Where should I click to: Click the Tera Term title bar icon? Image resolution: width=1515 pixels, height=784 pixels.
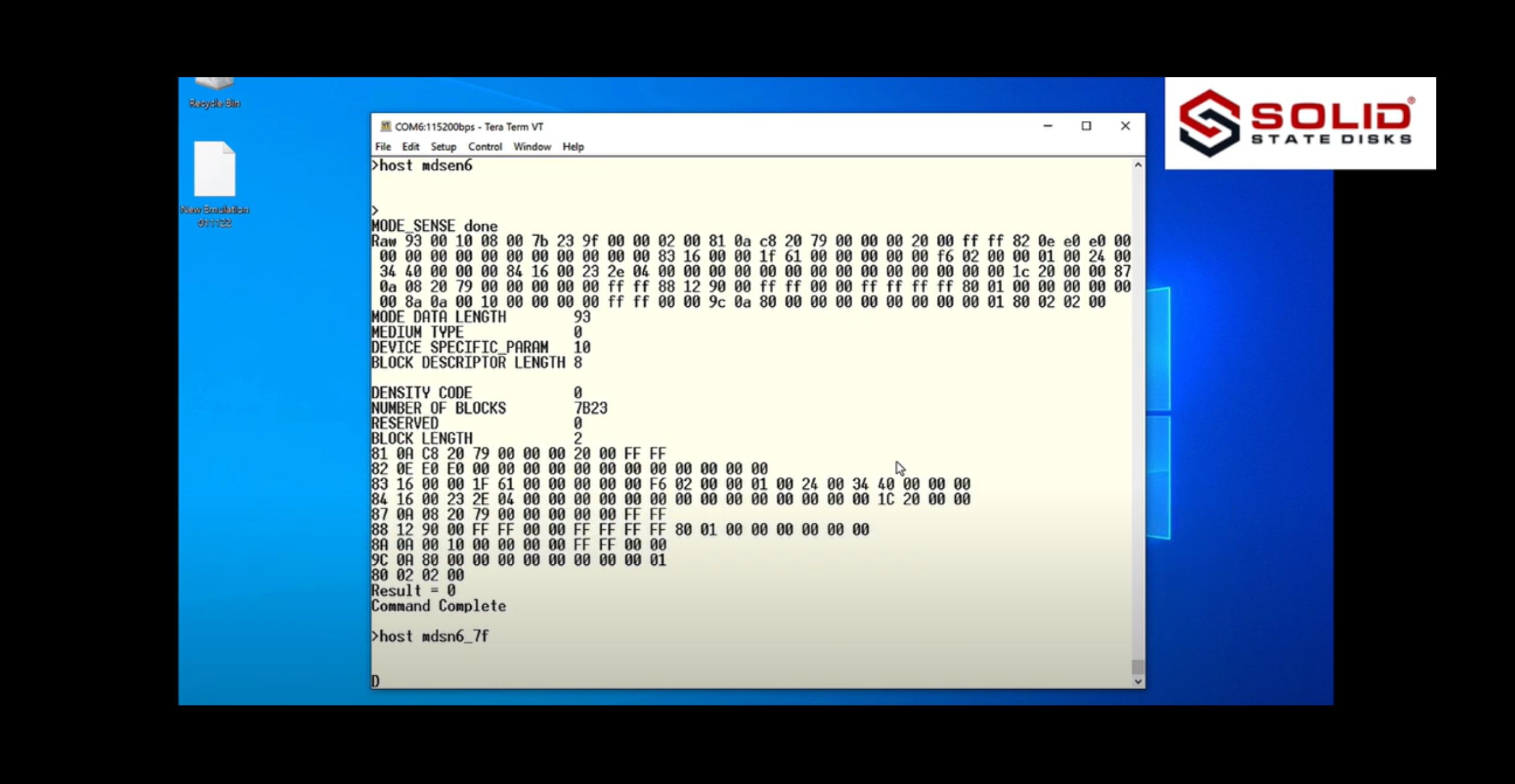pos(386,126)
